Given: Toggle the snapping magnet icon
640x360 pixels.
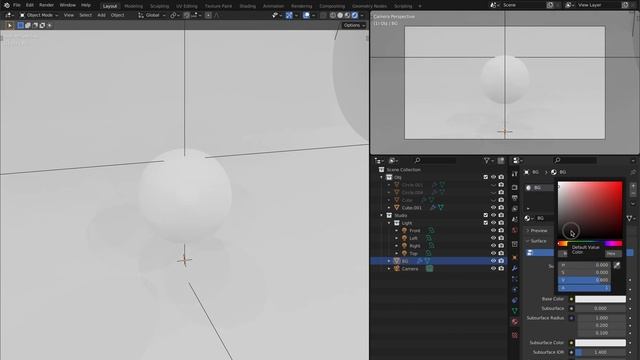Looking at the screenshot, I should click(187, 15).
